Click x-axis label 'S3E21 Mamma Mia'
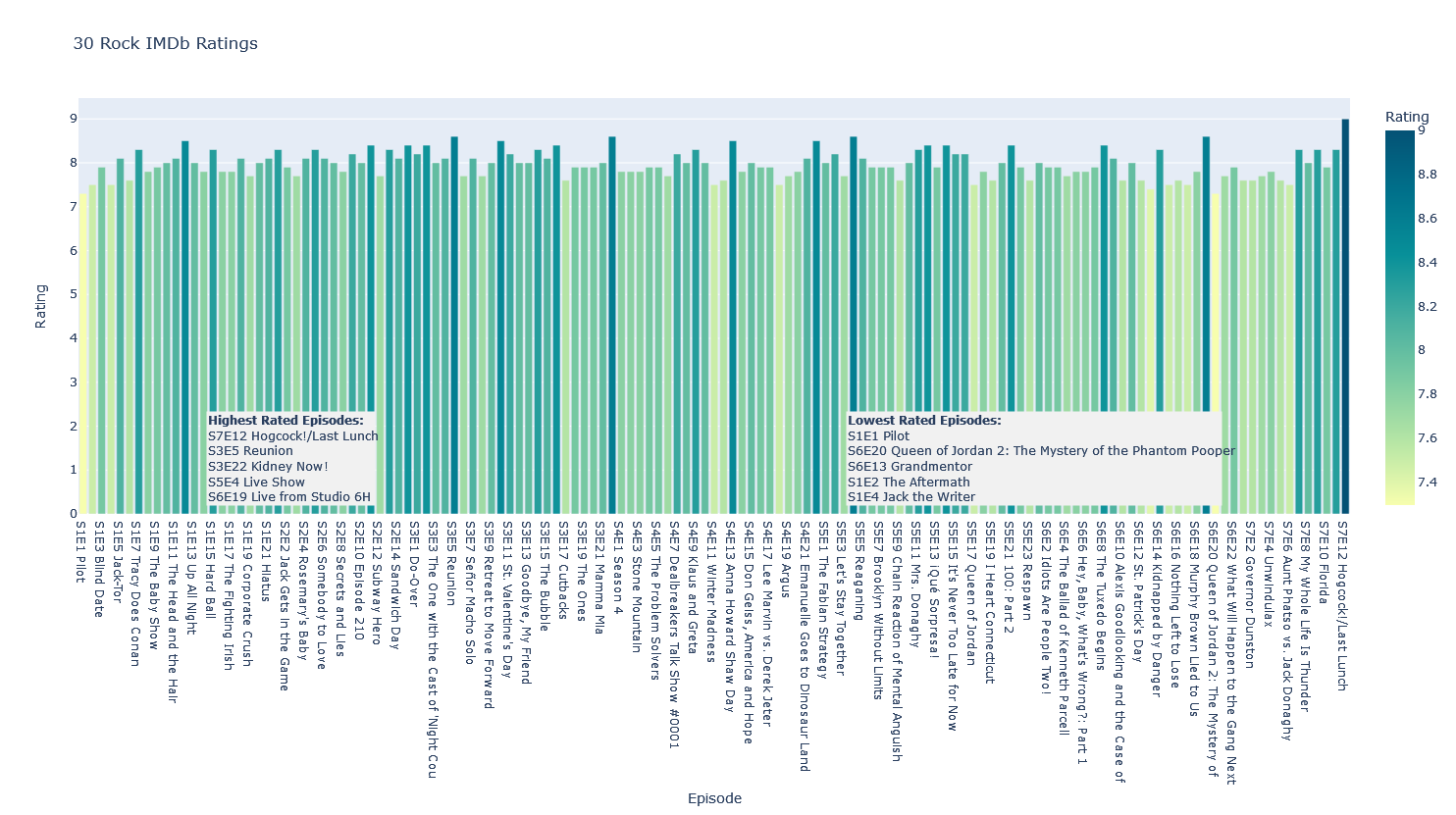1456x815 pixels. coord(599,577)
